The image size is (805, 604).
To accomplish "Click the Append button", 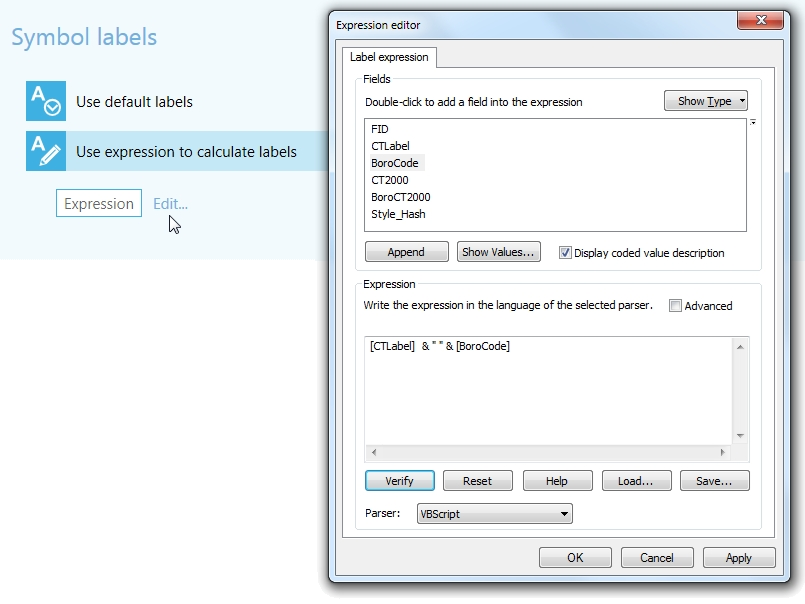I will click(x=407, y=252).
